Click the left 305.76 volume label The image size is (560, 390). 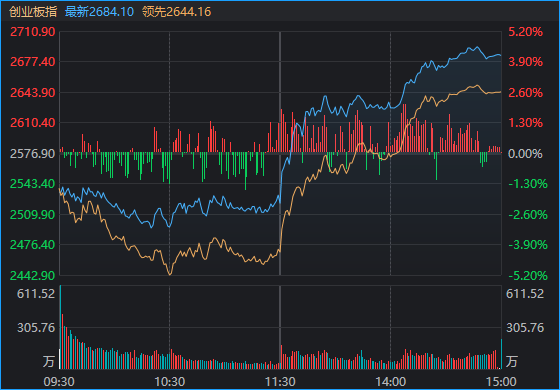tap(36, 328)
